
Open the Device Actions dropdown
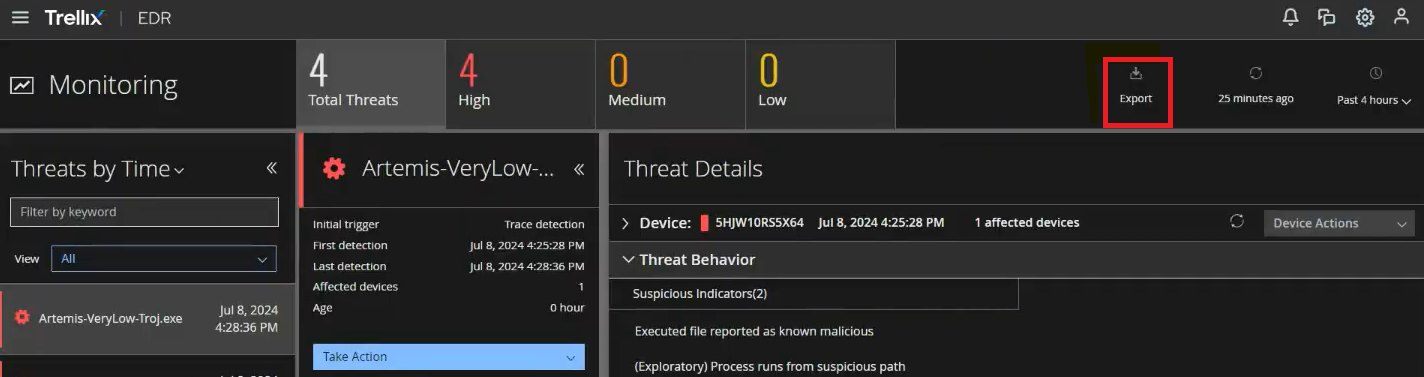[1339, 223]
